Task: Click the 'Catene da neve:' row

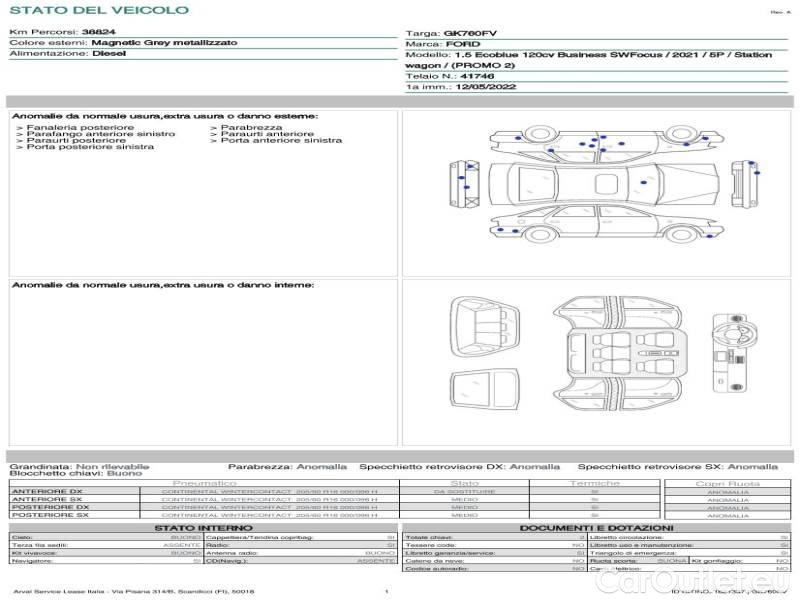Action: pos(495,561)
